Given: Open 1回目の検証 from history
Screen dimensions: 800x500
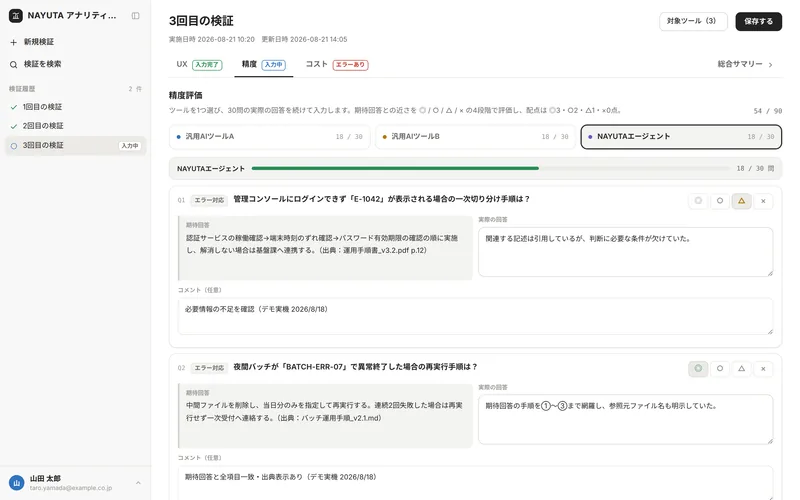Looking at the screenshot, I should 76,107.
